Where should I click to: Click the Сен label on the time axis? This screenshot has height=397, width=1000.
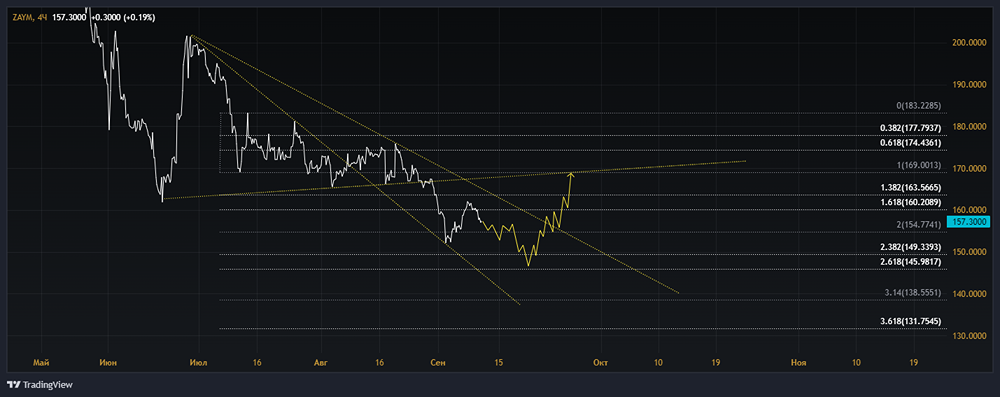pyautogui.click(x=439, y=363)
